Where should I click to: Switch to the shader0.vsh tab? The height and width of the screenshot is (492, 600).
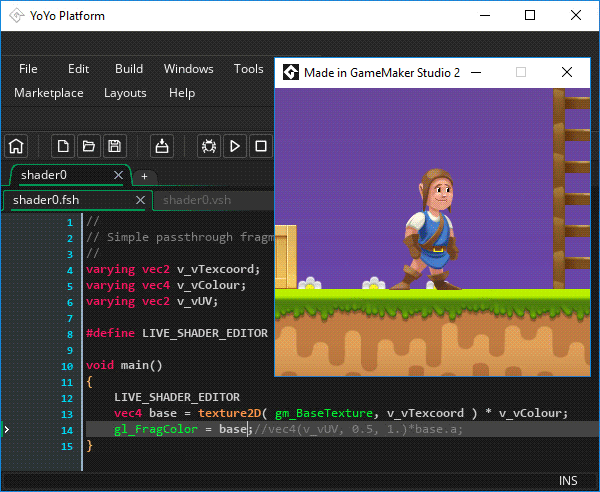click(x=197, y=200)
